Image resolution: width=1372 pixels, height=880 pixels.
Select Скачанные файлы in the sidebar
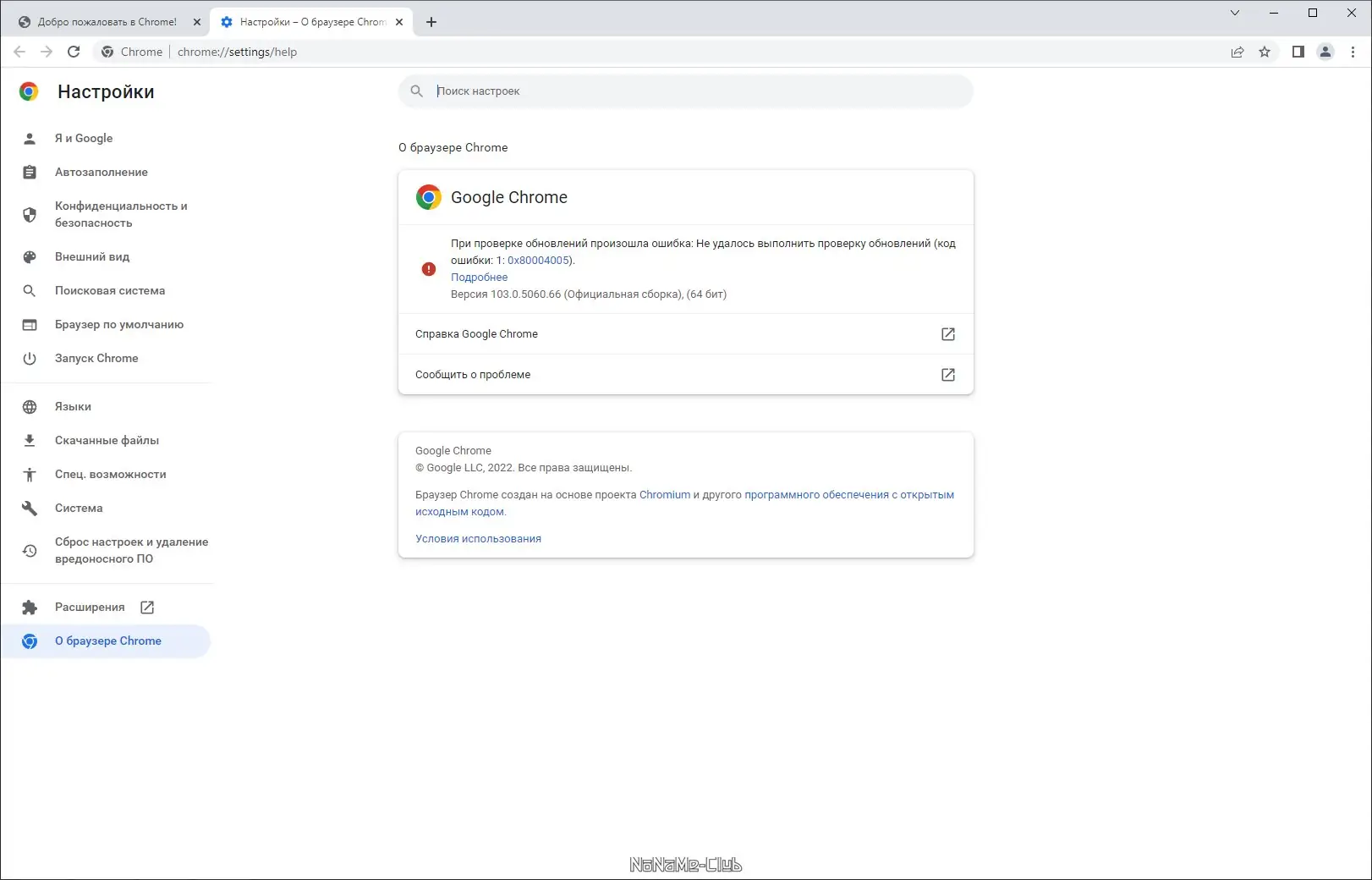pos(107,441)
